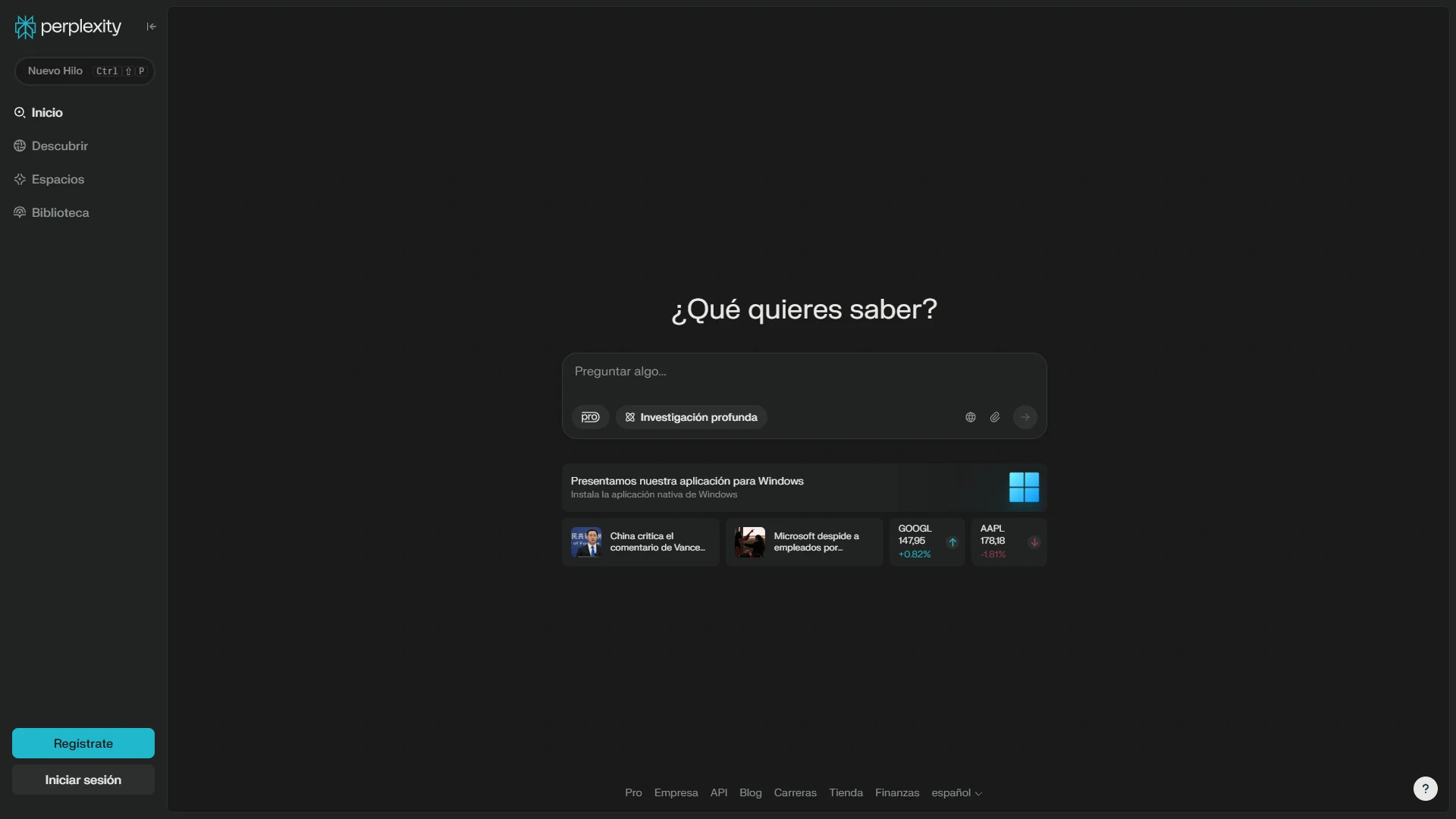Submit query with the arrow button

(1025, 417)
